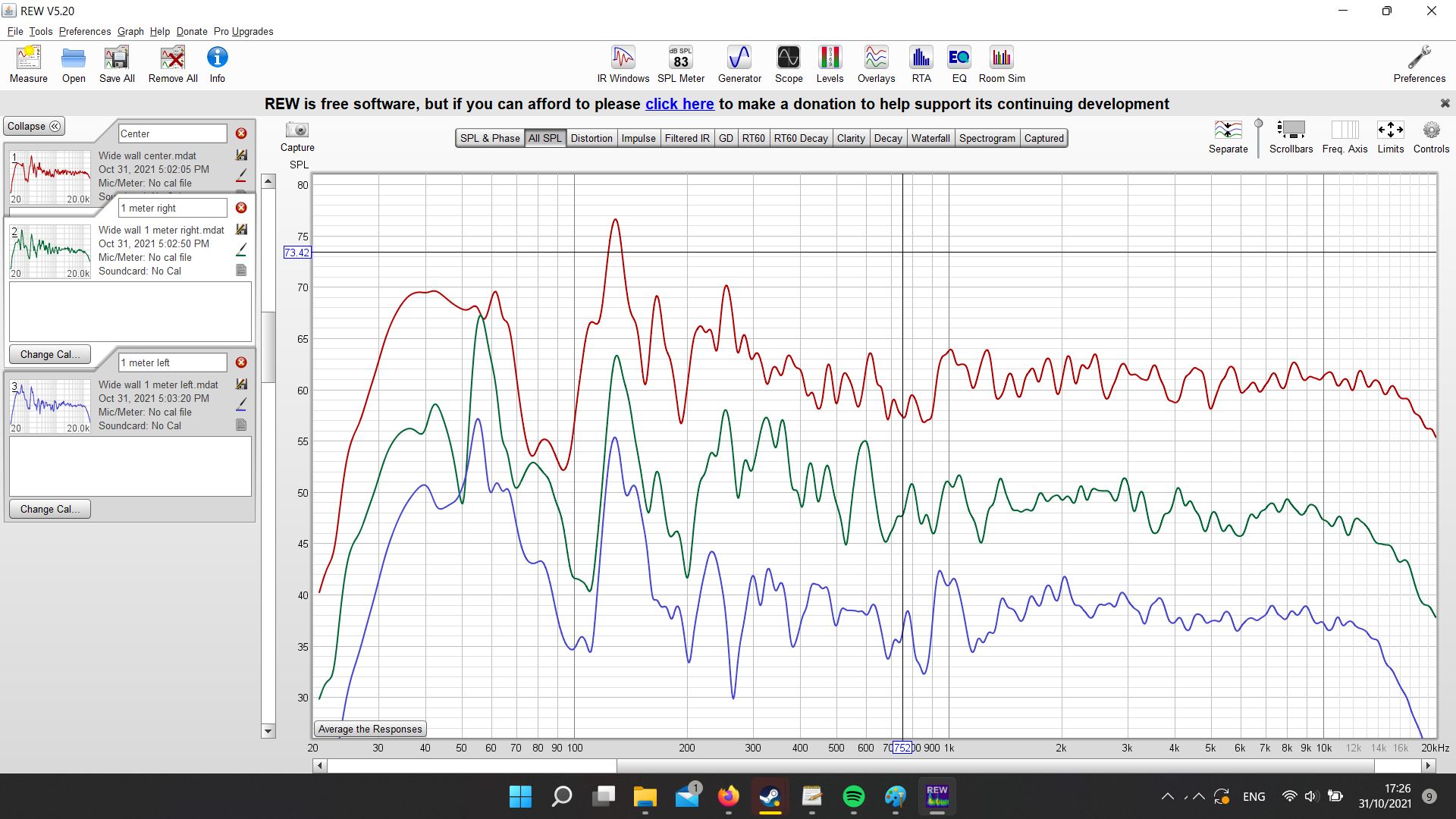Open Preferences wrench icon
Image resolution: width=1456 pixels, height=819 pixels.
pyautogui.click(x=1419, y=64)
